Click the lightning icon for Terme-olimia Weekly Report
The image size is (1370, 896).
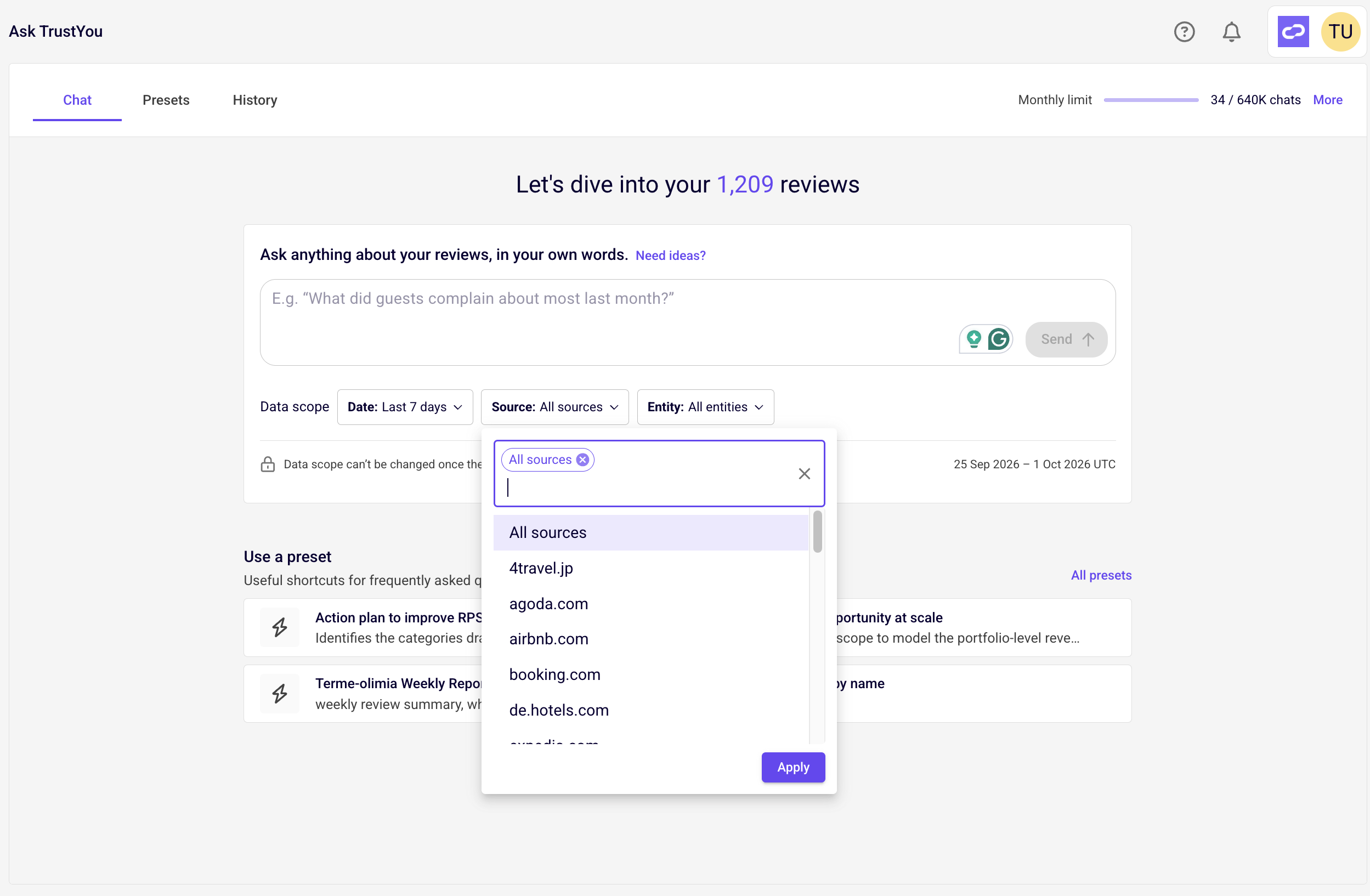(x=280, y=694)
